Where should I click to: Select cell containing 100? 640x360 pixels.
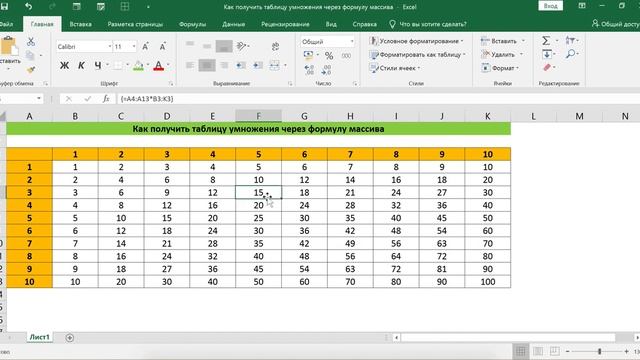click(x=488, y=282)
